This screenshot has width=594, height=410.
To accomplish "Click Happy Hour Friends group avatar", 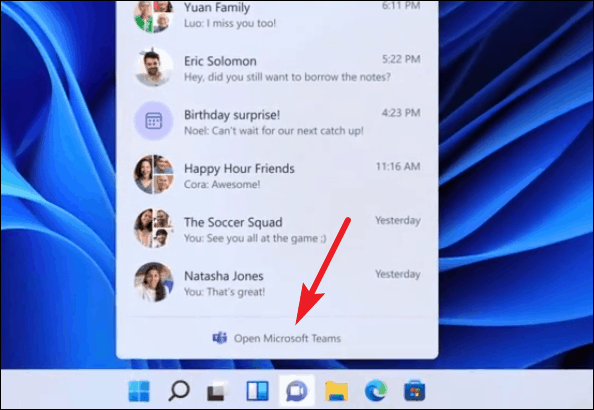I will (154, 175).
